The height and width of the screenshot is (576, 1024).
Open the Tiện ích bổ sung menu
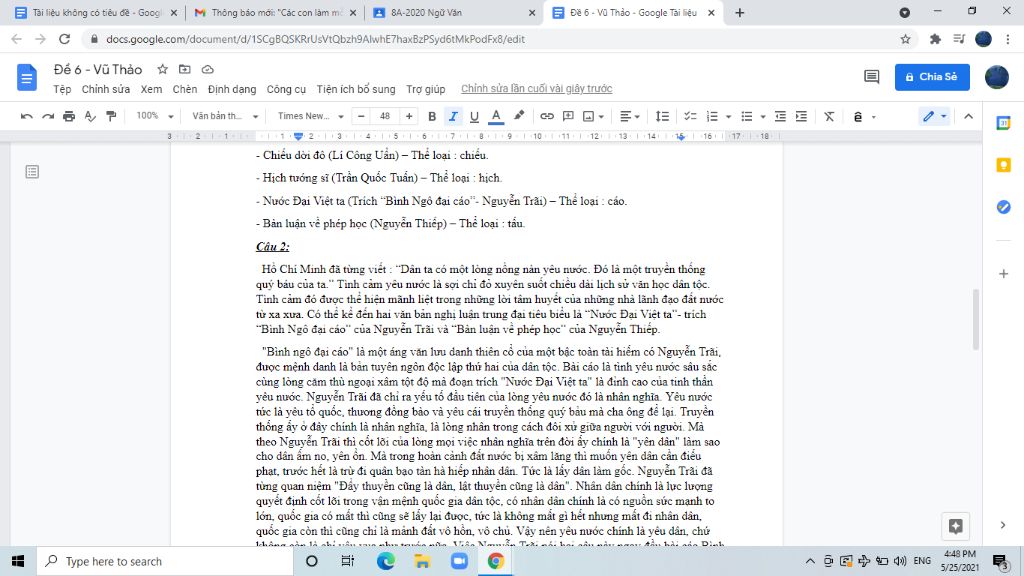pyautogui.click(x=356, y=89)
